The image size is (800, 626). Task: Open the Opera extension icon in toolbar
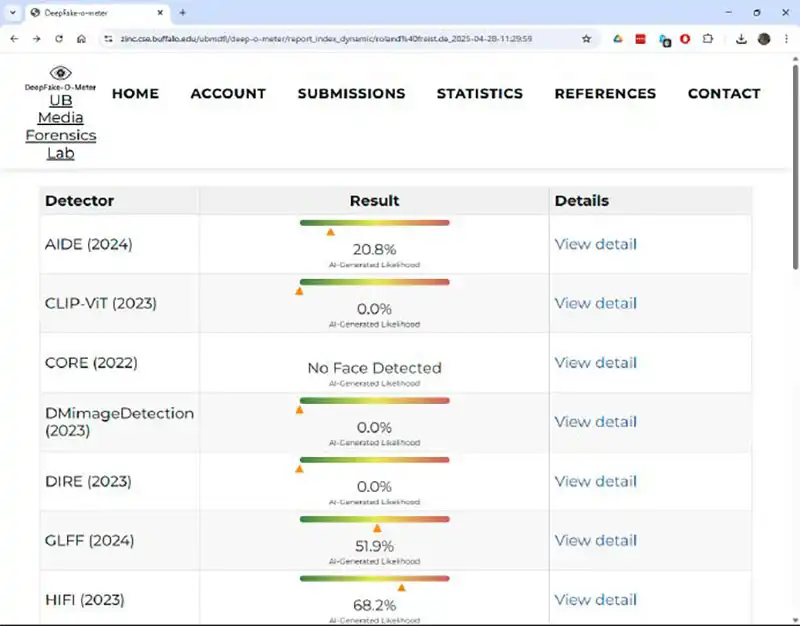coord(685,39)
